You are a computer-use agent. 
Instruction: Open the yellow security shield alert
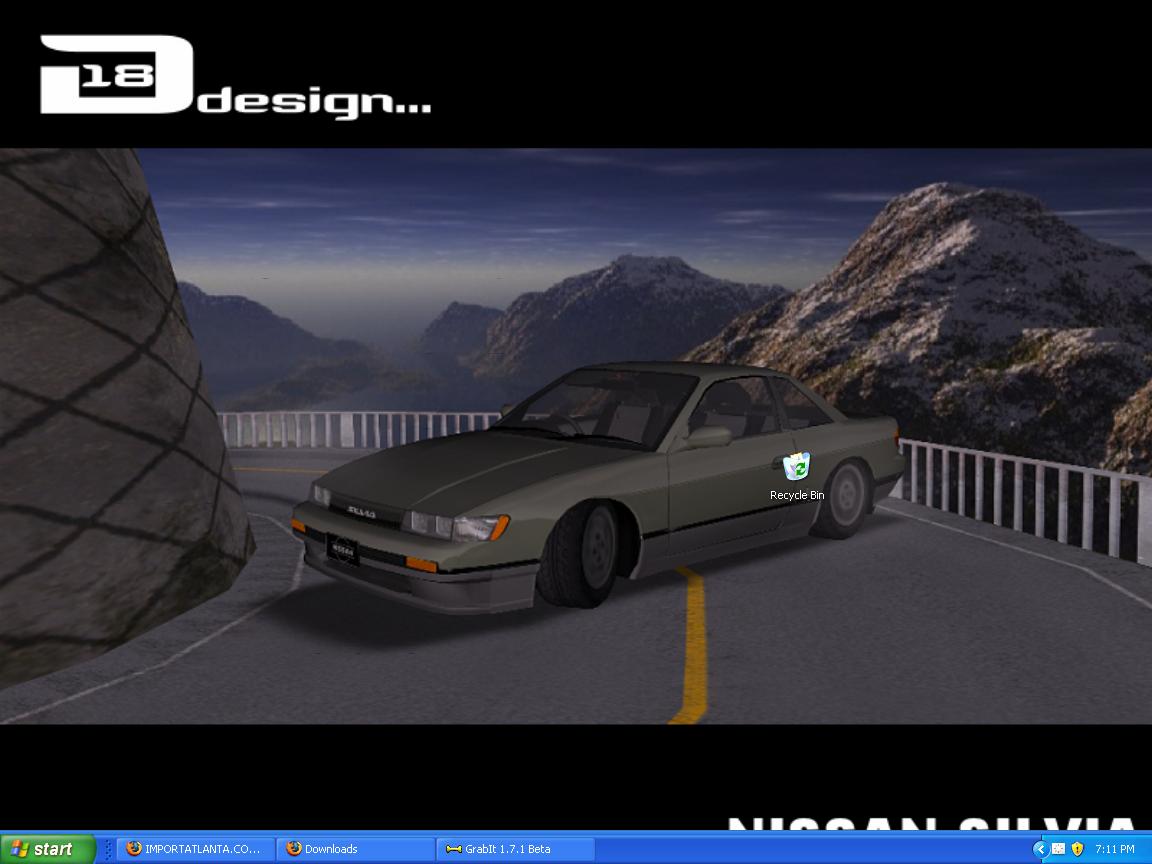pyautogui.click(x=1077, y=849)
